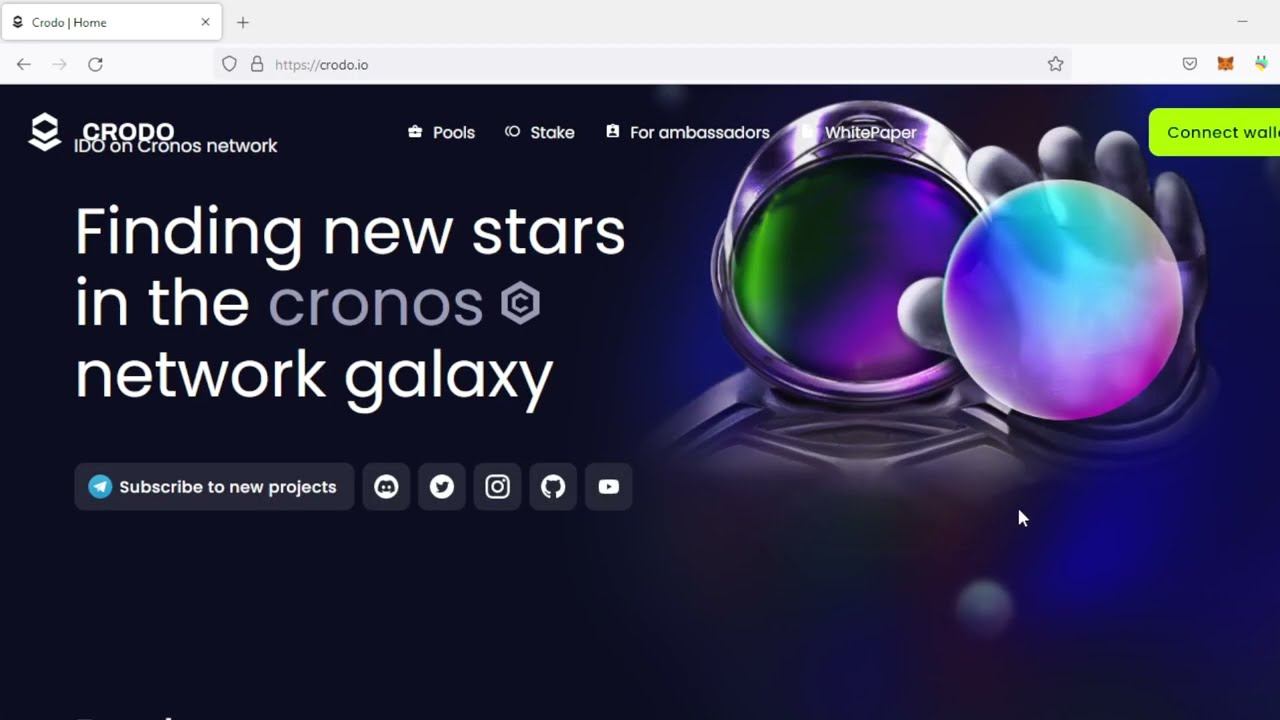1280x720 pixels.
Task: Click Subscribe to new projects button
Action: pos(214,487)
